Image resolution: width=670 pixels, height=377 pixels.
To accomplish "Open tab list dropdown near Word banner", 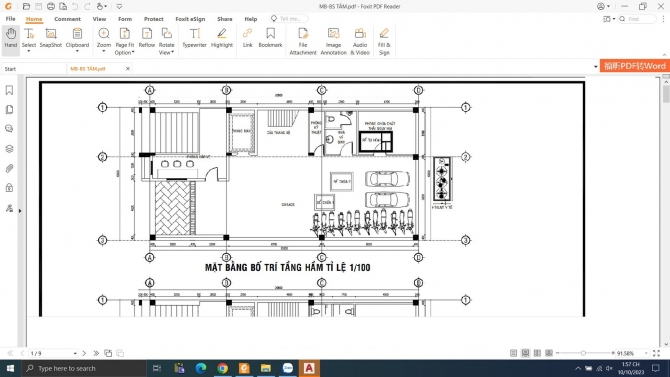I will point(595,67).
